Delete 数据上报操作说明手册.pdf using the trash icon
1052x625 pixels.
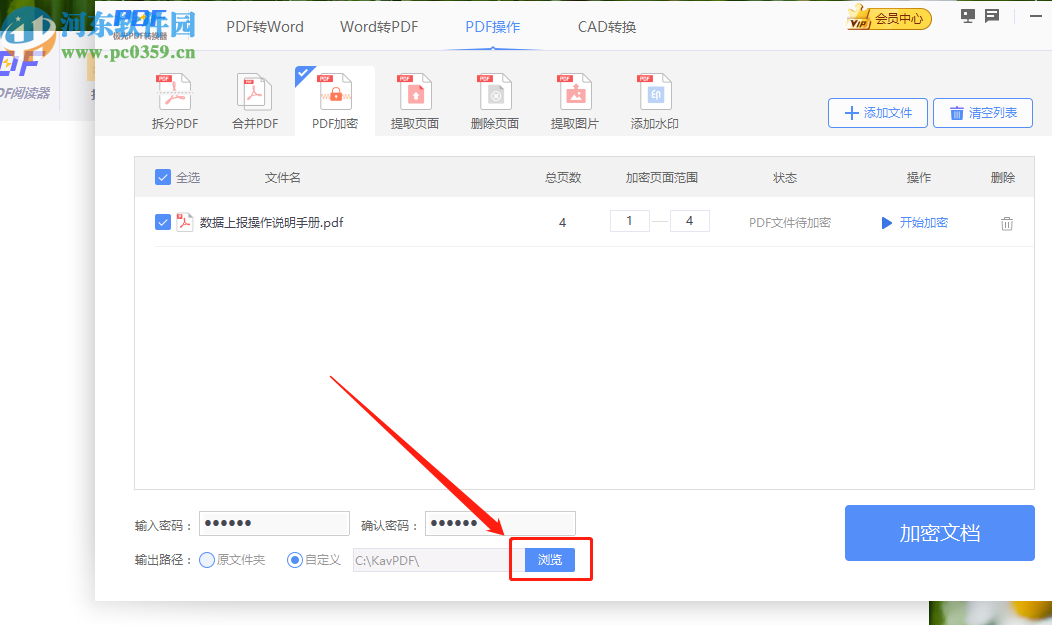point(1006,222)
